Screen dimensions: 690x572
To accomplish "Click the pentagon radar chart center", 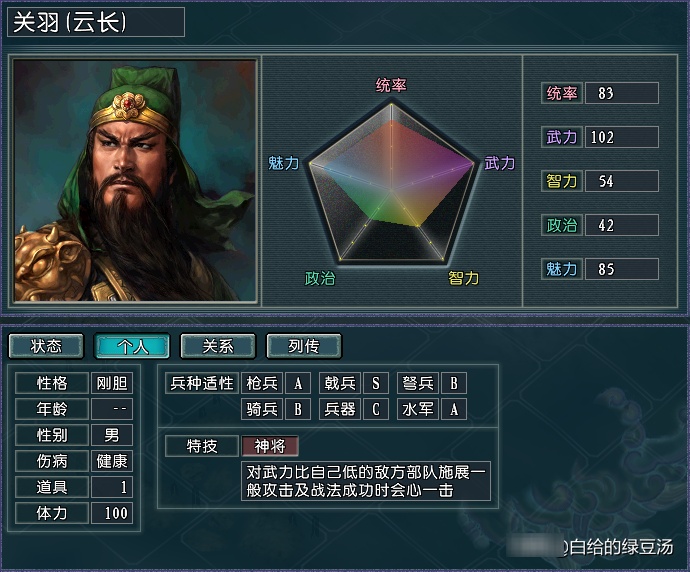I will click(x=391, y=190).
